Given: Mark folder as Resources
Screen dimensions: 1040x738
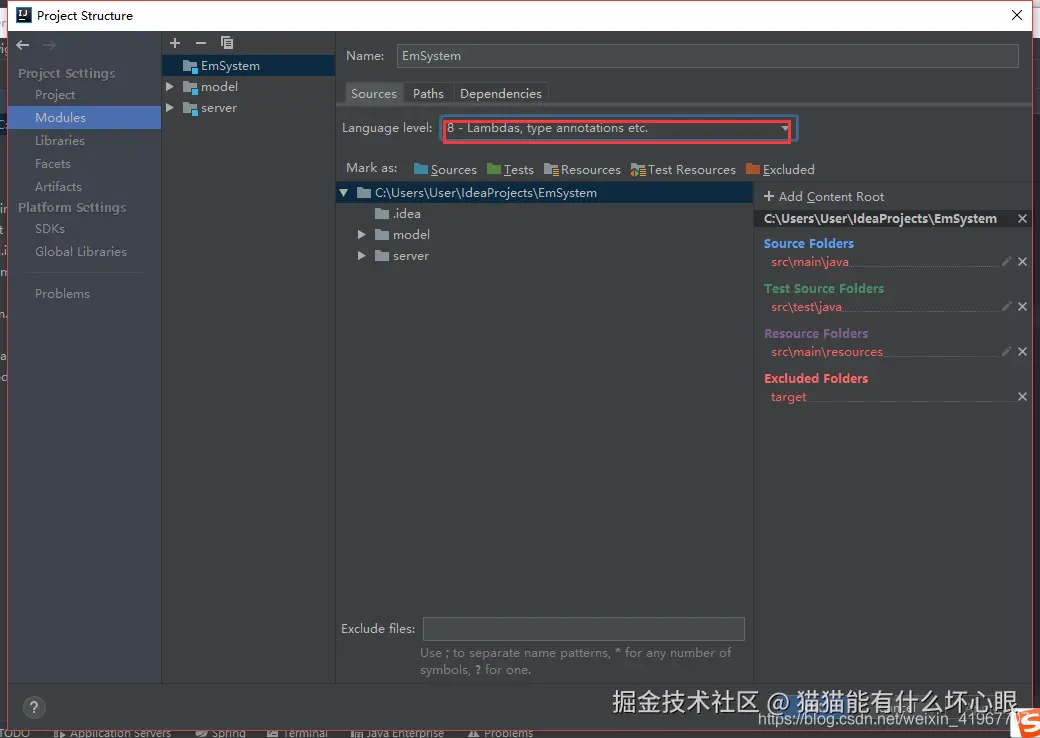Looking at the screenshot, I should [582, 170].
